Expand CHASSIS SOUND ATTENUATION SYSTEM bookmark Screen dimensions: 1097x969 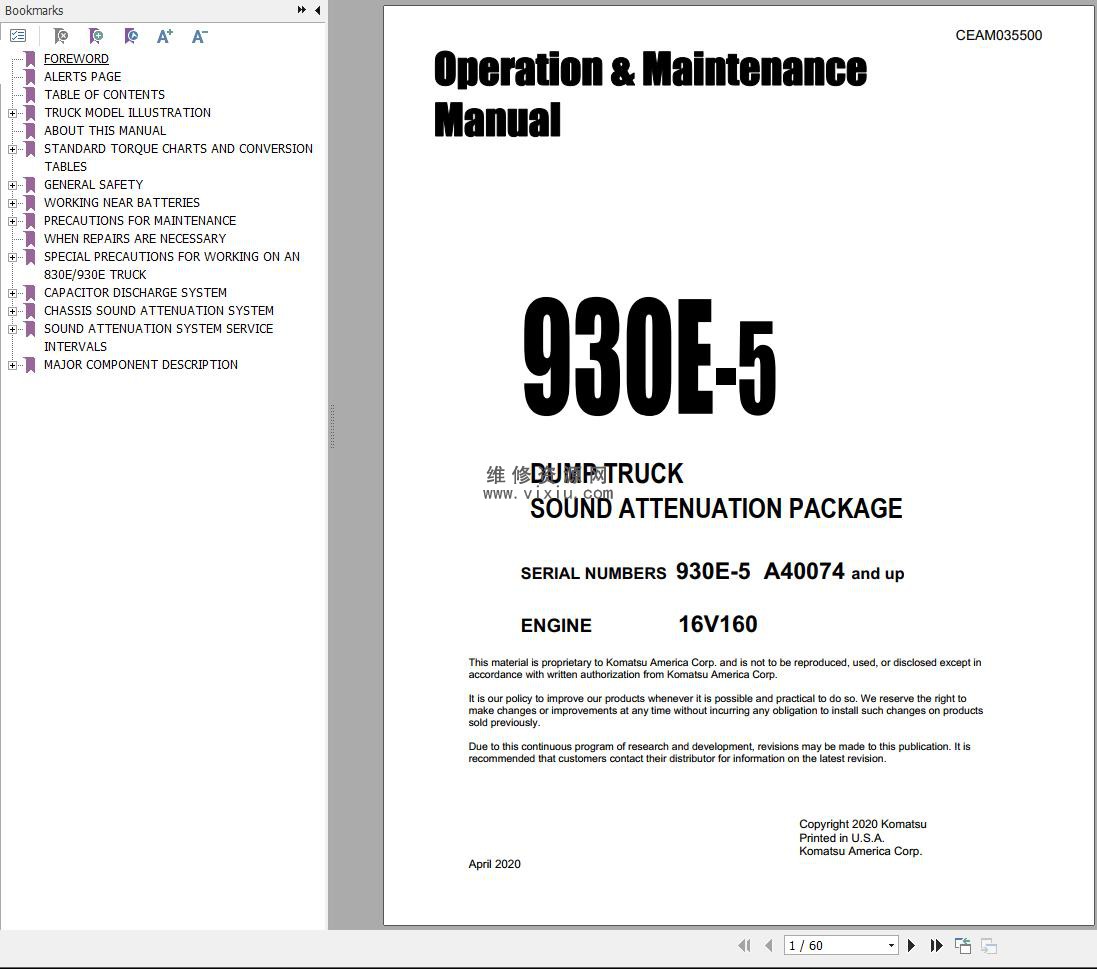pyautogui.click(x=12, y=311)
